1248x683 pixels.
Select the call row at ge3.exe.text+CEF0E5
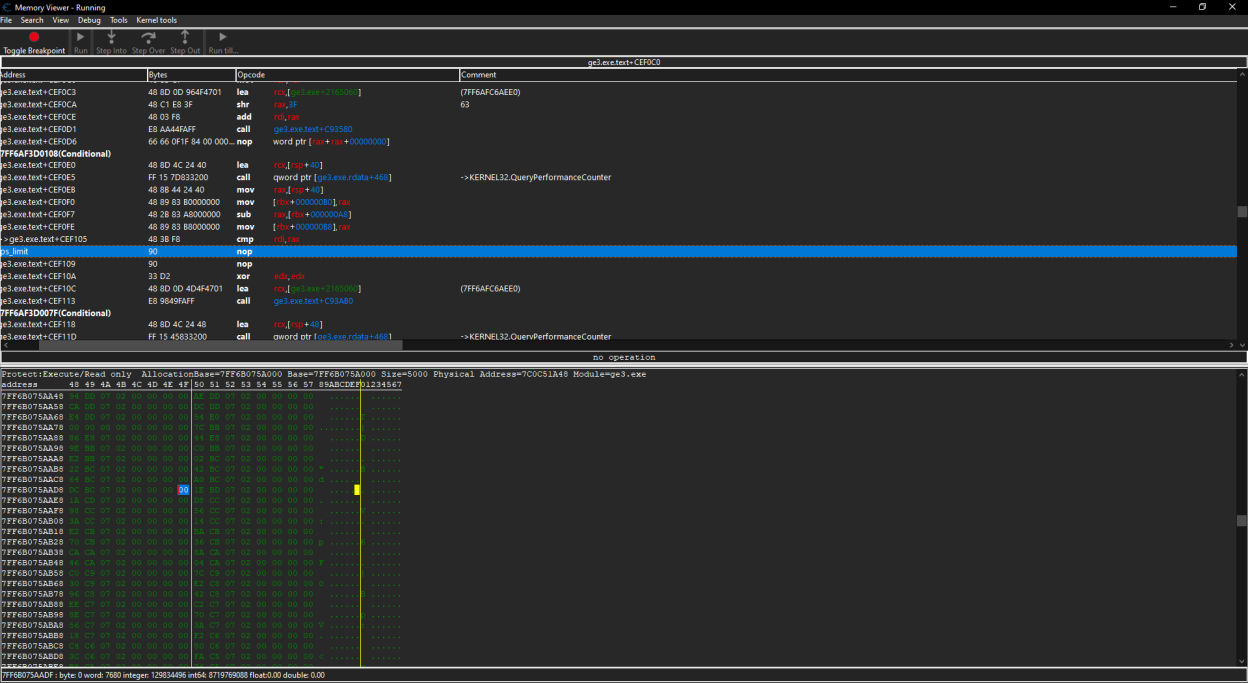[x=618, y=178]
